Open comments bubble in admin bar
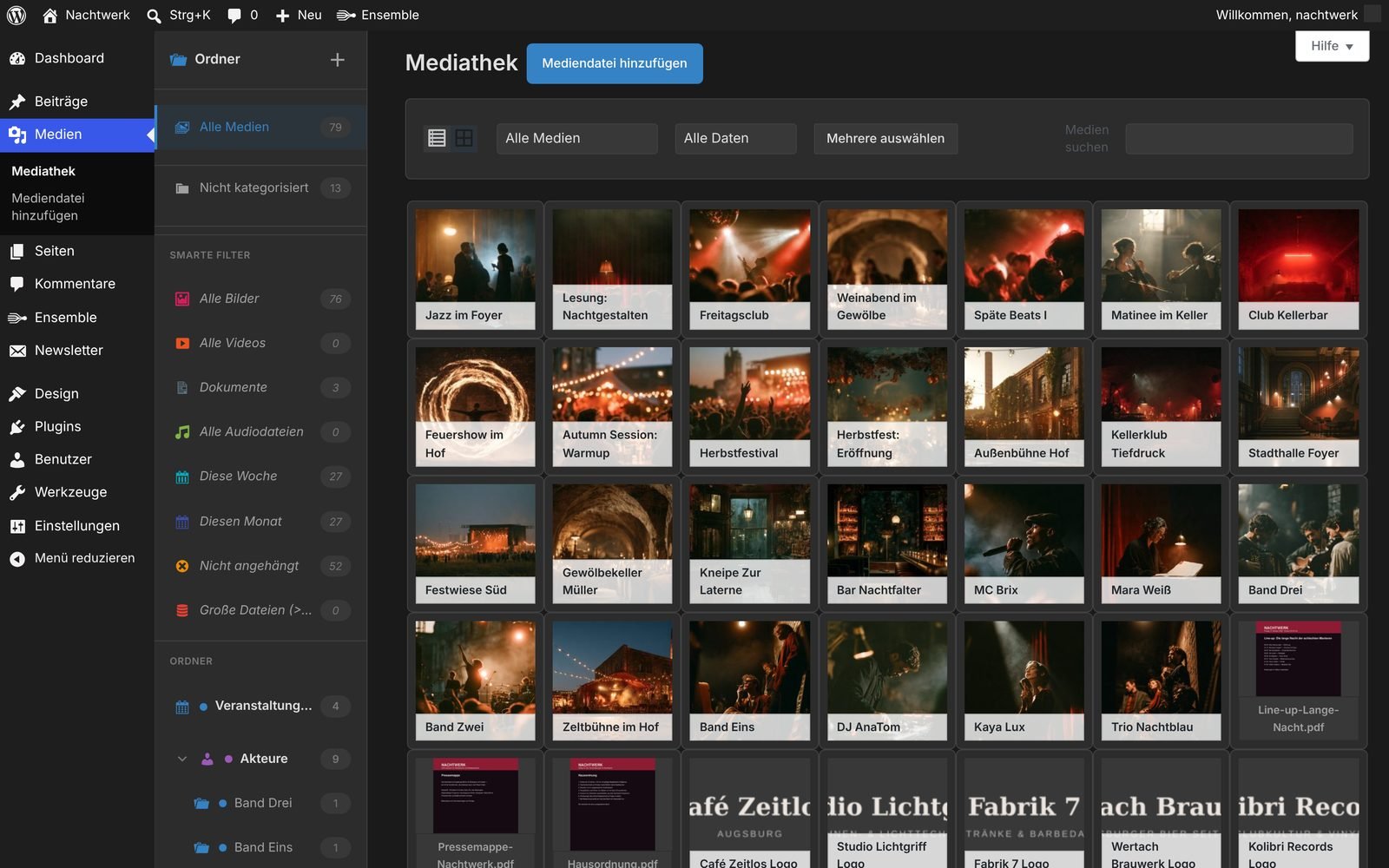 (234, 16)
